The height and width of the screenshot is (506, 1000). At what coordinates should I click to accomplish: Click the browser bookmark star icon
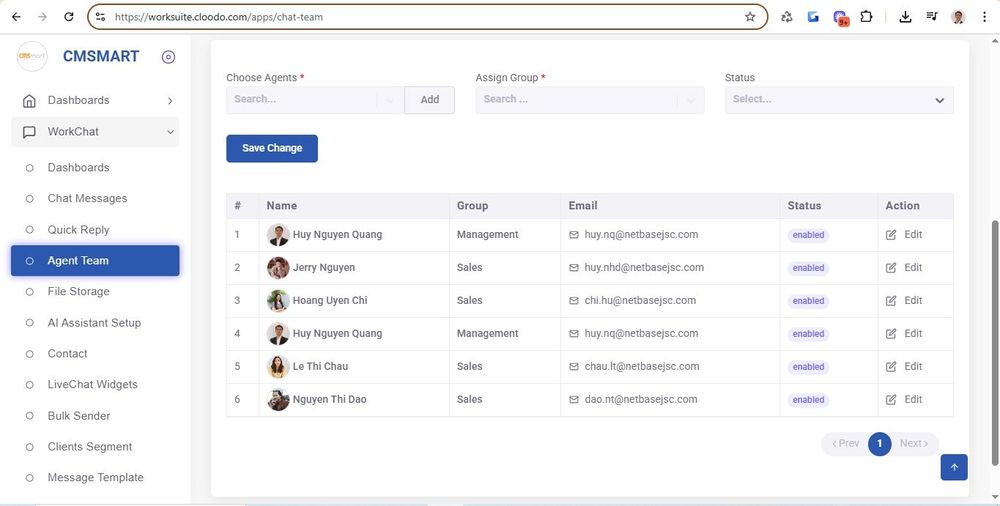click(x=750, y=17)
